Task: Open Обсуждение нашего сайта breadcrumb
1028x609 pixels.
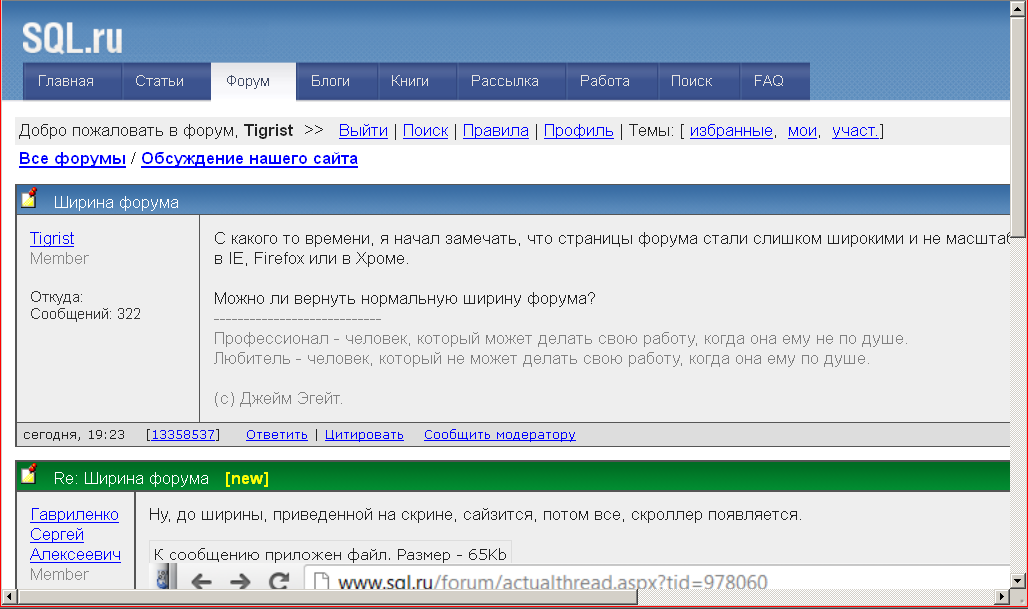Action: tap(249, 159)
